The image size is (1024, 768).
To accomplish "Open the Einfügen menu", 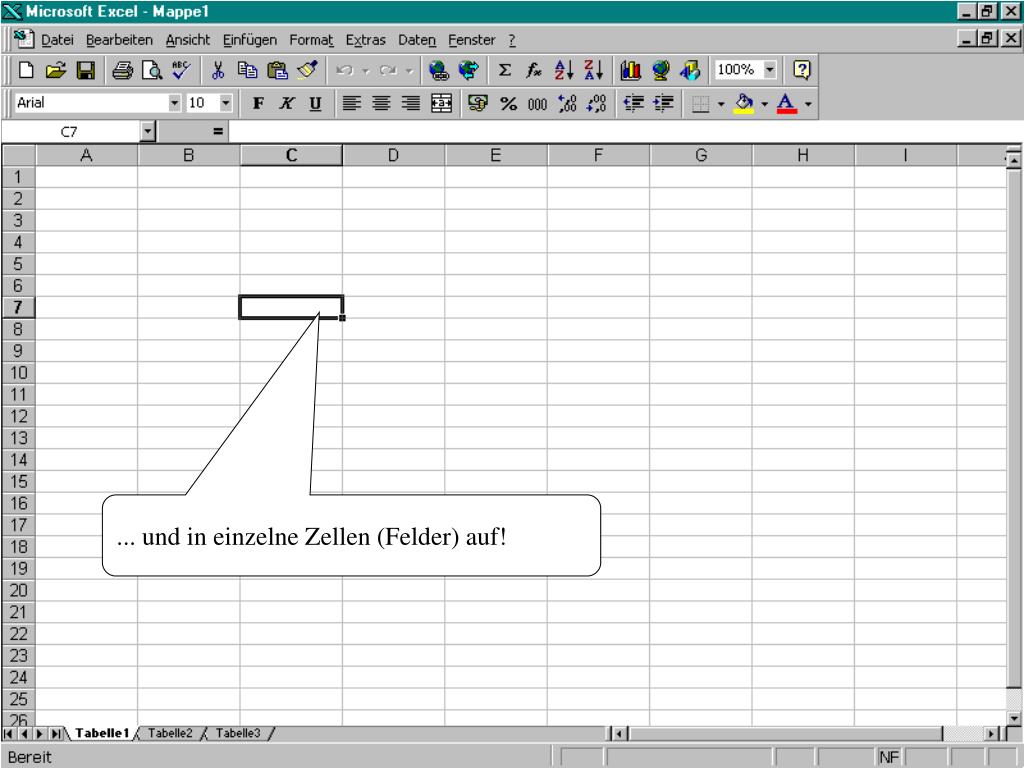I will tap(249, 40).
